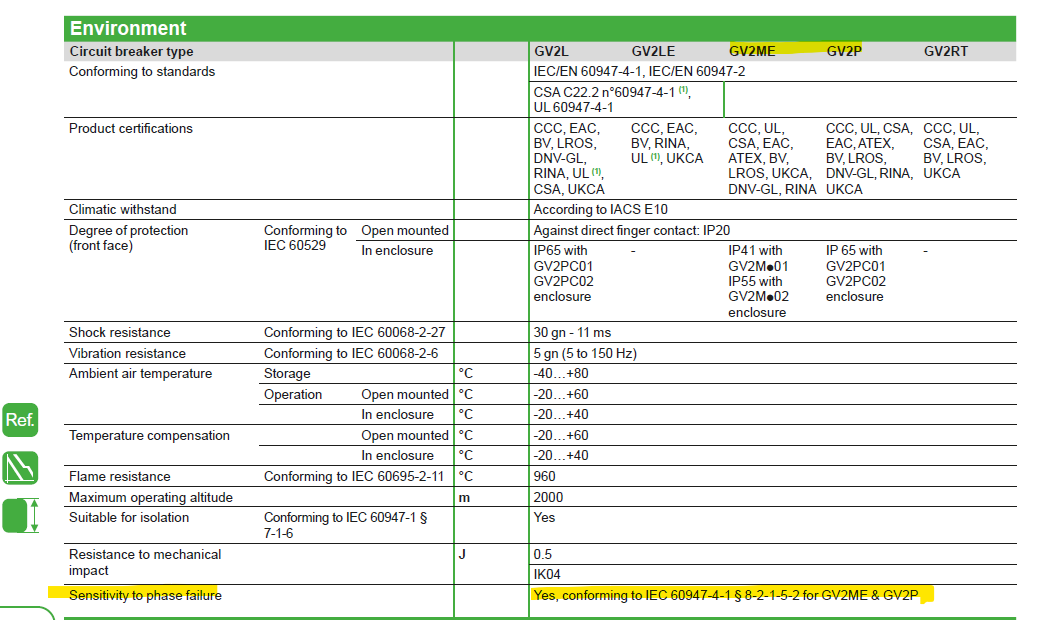Image resolution: width=1044 pixels, height=620 pixels.
Task: Click the 5 gn (5 to 150 Hz) value
Action: [585, 354]
